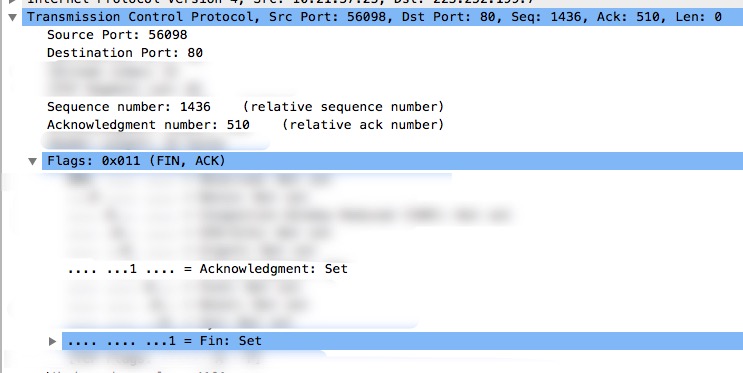Select the Destination Port: 80 line
The image size is (743, 373).
point(125,53)
